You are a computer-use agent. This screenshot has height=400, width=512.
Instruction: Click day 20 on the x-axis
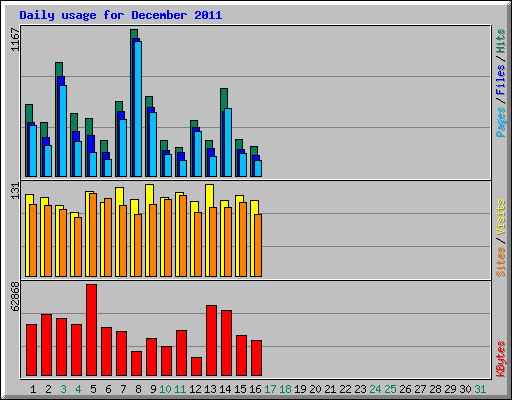click(315, 389)
